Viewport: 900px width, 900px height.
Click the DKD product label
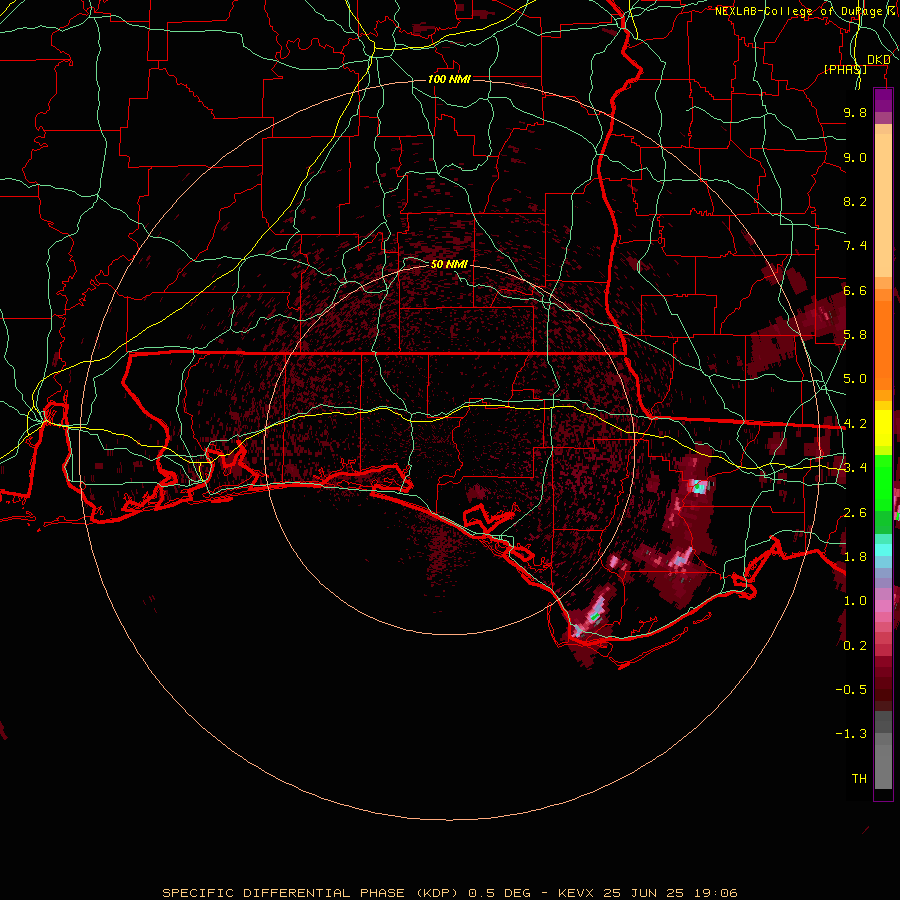pos(878,60)
